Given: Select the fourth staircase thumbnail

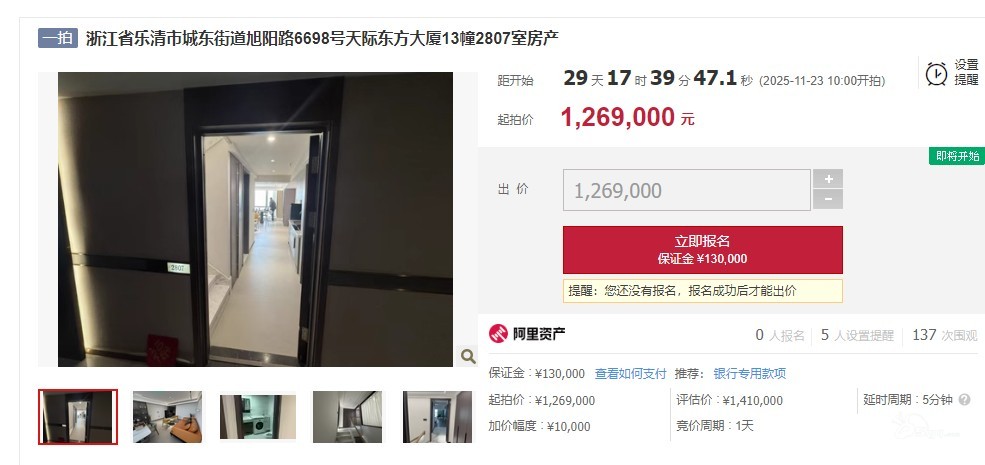Looking at the screenshot, I should [347, 417].
